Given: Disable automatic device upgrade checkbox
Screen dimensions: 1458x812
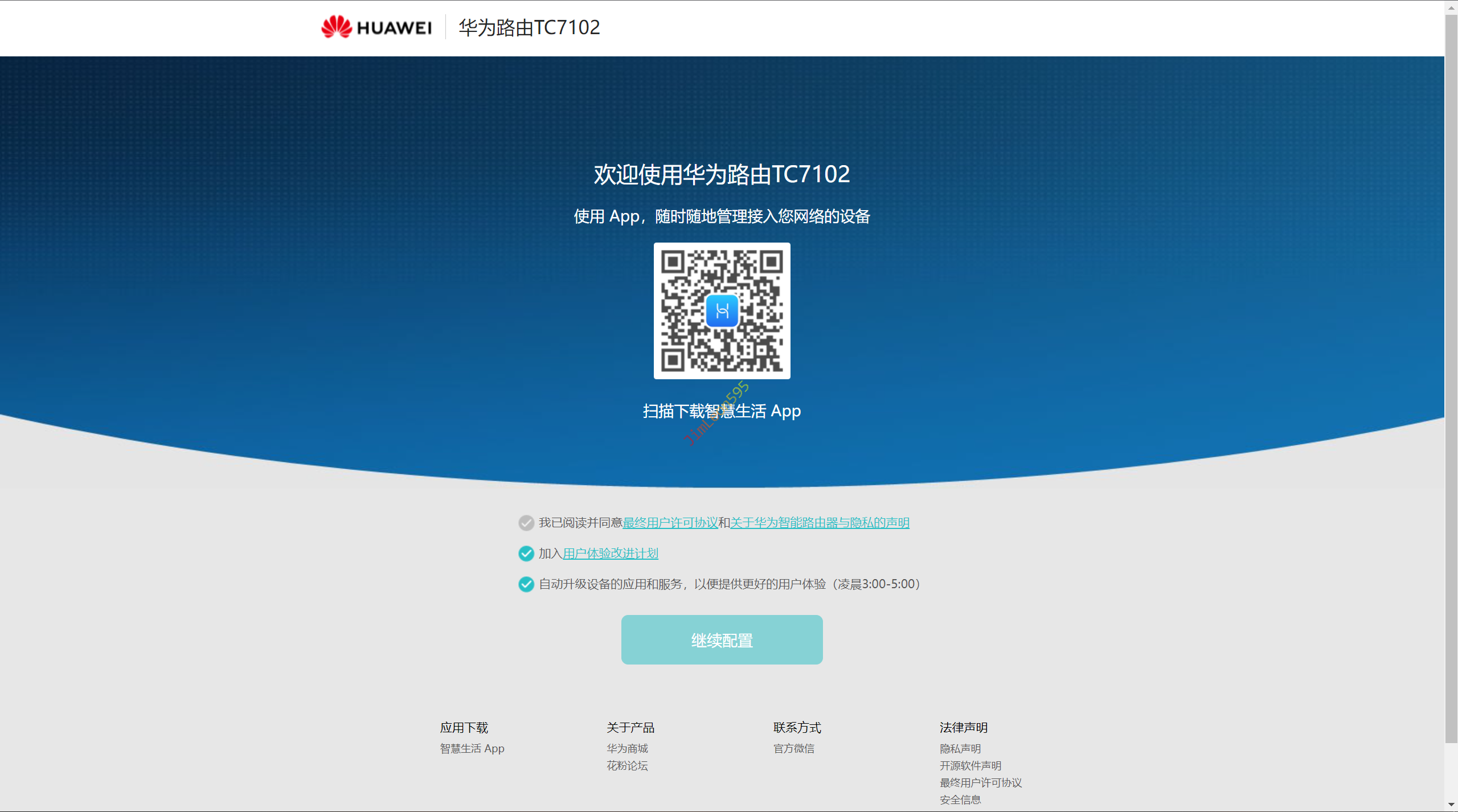Looking at the screenshot, I should click(x=526, y=584).
